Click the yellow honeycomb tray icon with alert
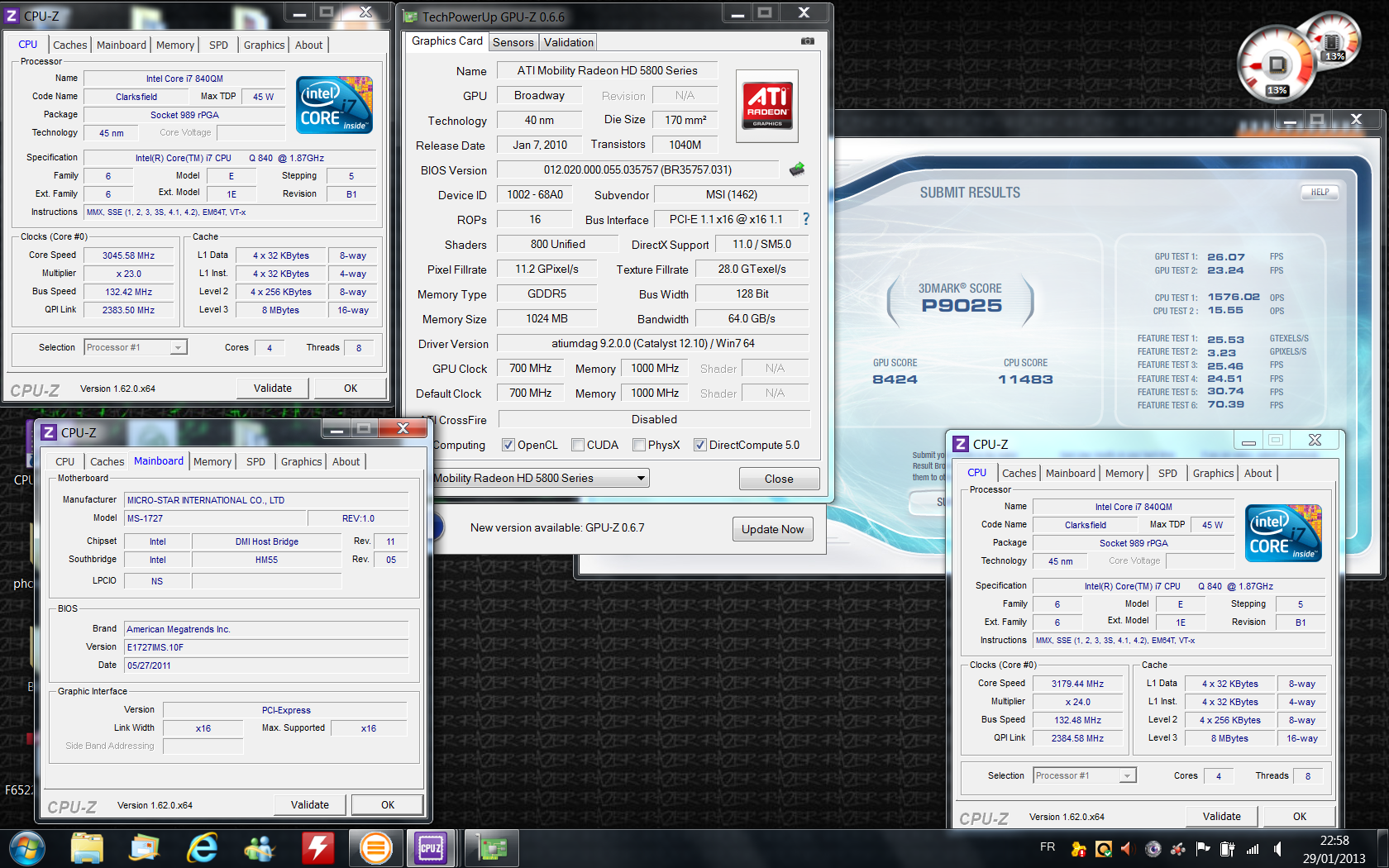This screenshot has height=868, width=1389. 1079,848
